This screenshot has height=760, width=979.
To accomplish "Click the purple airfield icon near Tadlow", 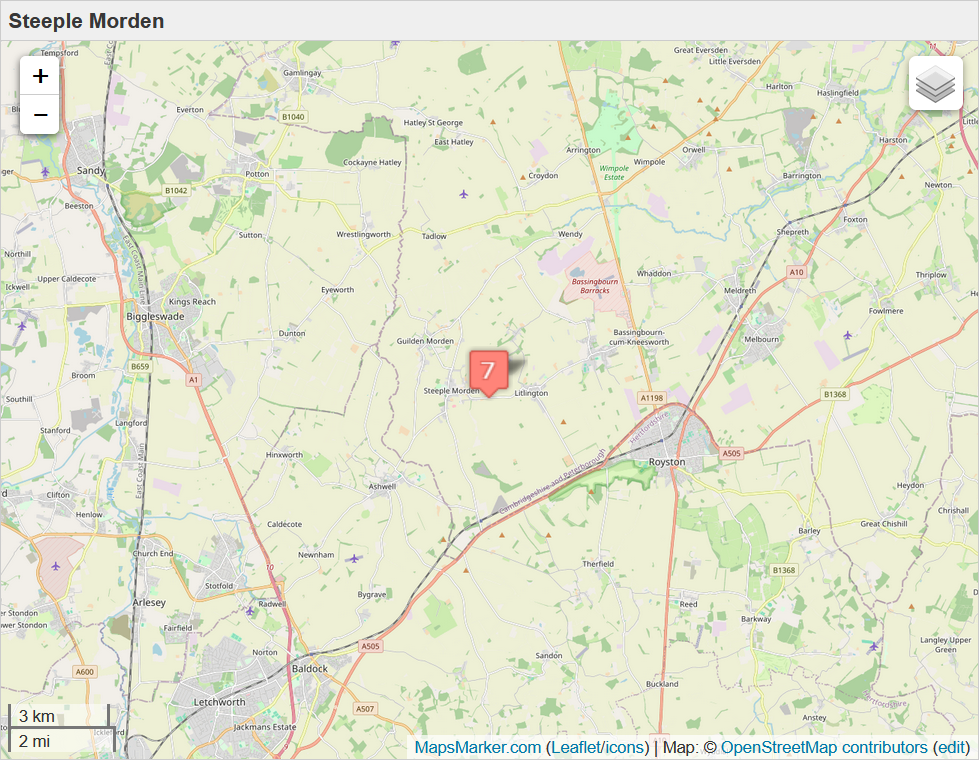I will [x=463, y=194].
